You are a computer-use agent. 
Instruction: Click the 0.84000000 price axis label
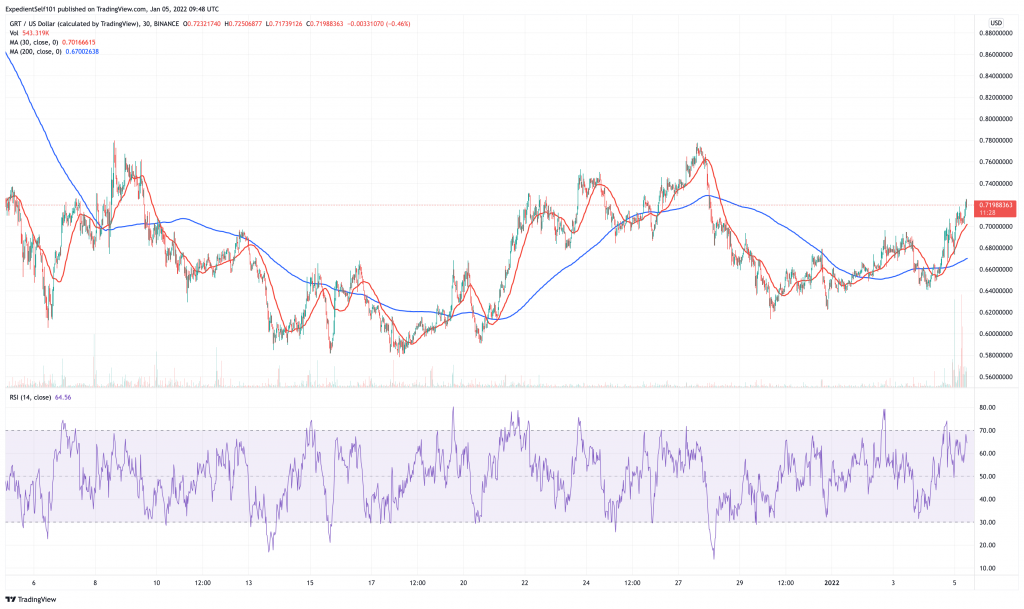(995, 76)
